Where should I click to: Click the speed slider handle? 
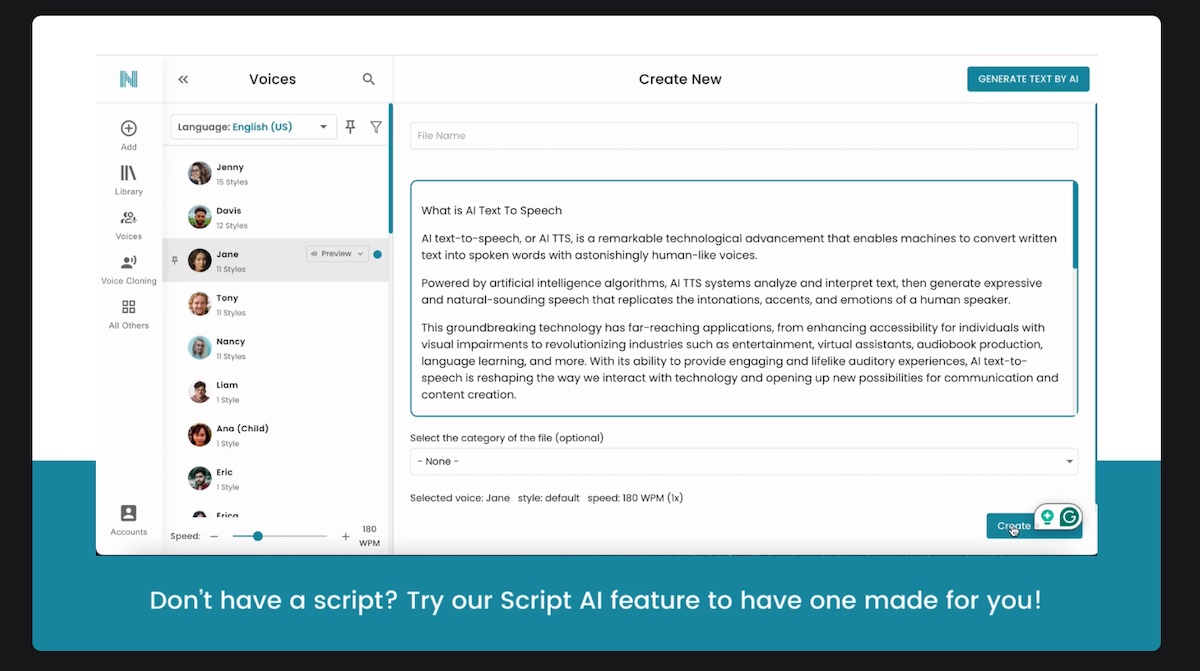258,537
